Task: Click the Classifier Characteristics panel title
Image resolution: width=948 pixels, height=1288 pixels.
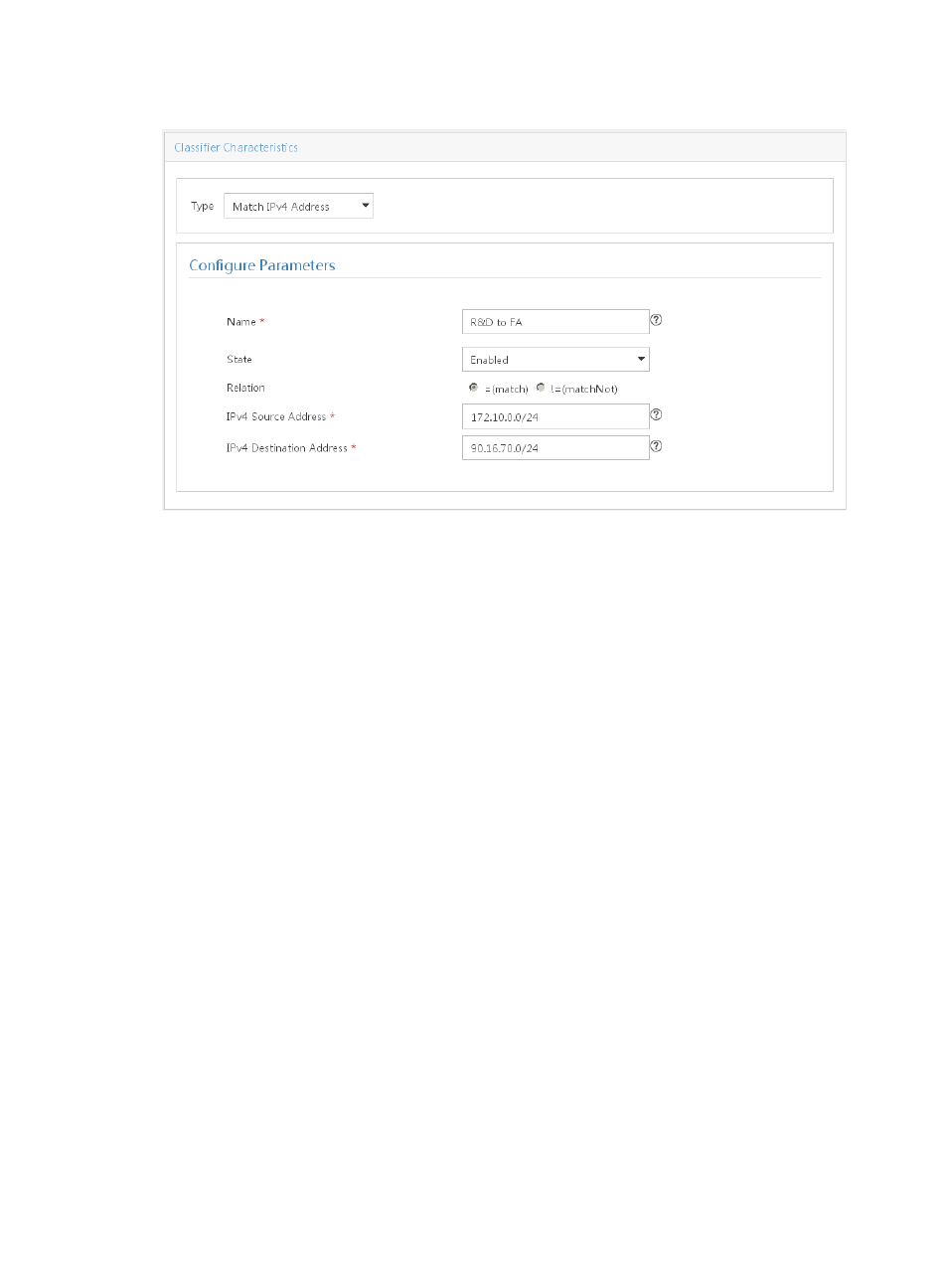Action: click(x=236, y=148)
